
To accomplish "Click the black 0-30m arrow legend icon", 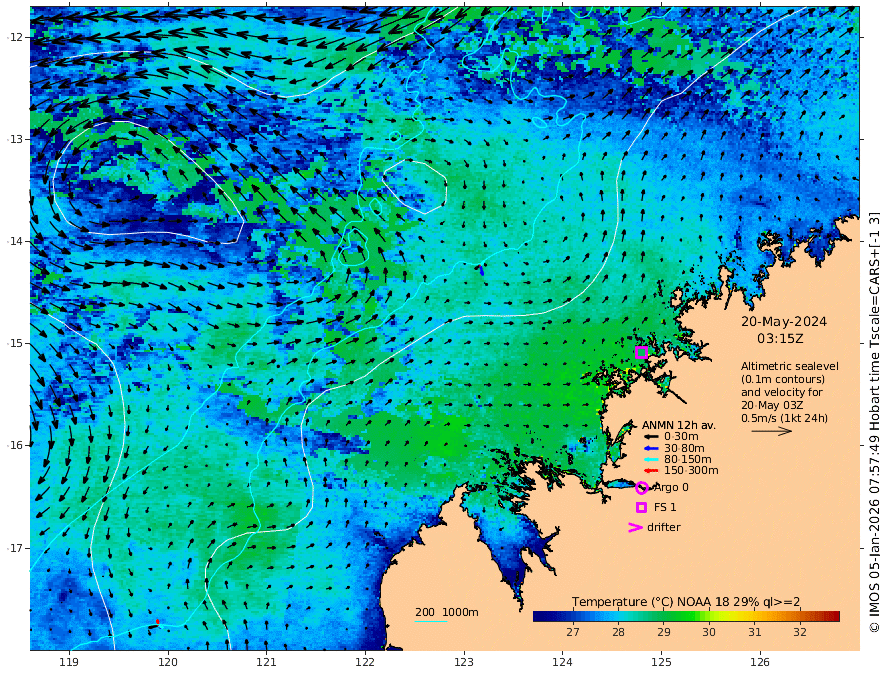I will point(651,437).
